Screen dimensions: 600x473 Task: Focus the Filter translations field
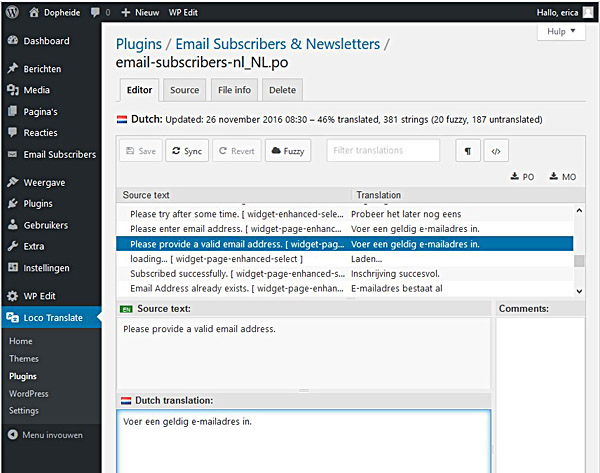click(383, 150)
